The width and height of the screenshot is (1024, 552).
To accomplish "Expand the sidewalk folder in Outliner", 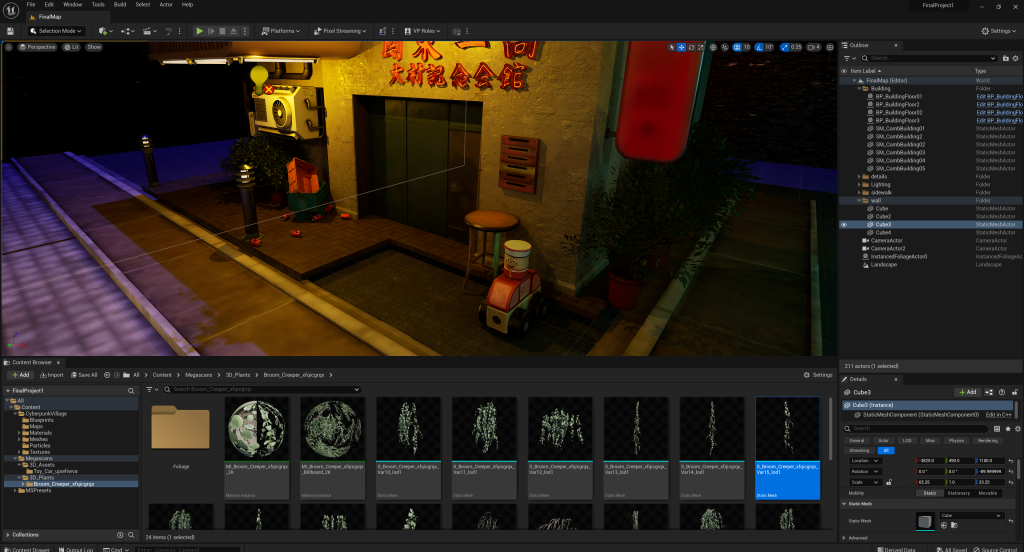I will coord(859,193).
